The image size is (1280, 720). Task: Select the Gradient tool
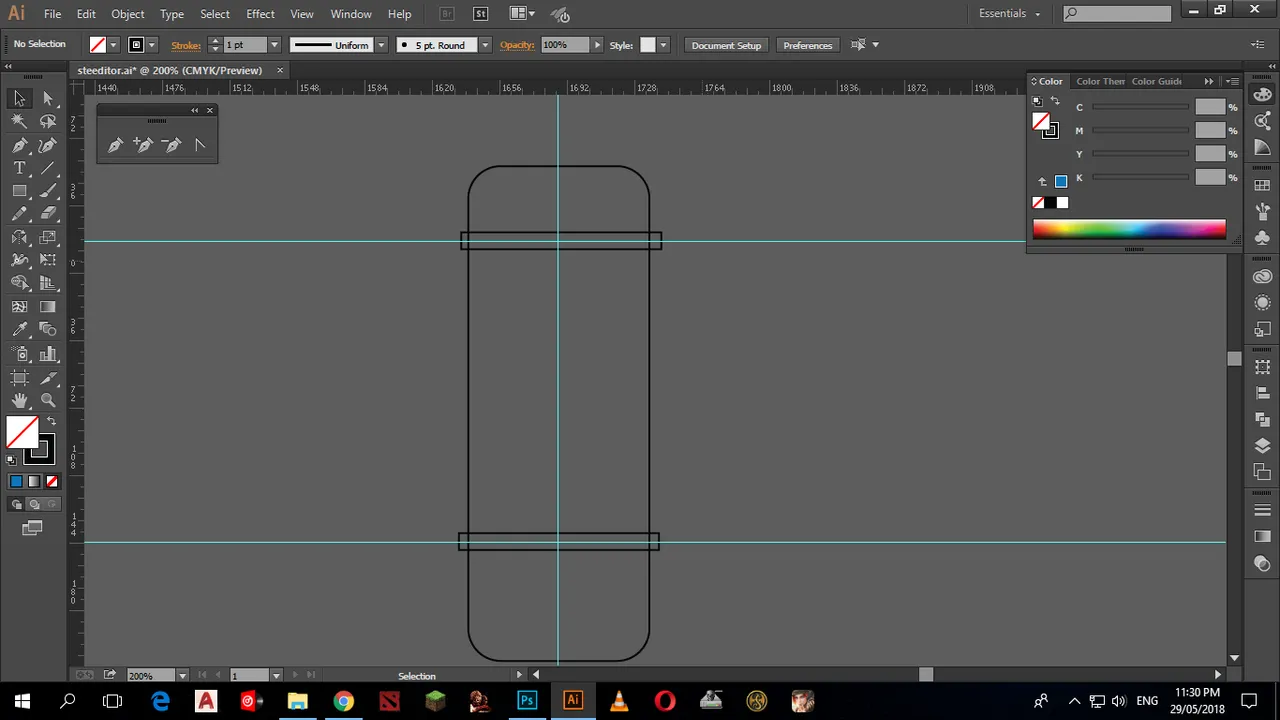48,307
